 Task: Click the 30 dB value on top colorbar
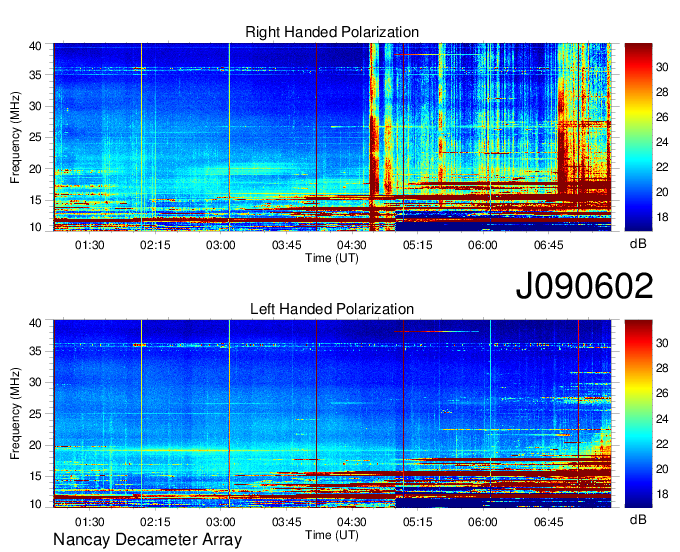[662, 67]
